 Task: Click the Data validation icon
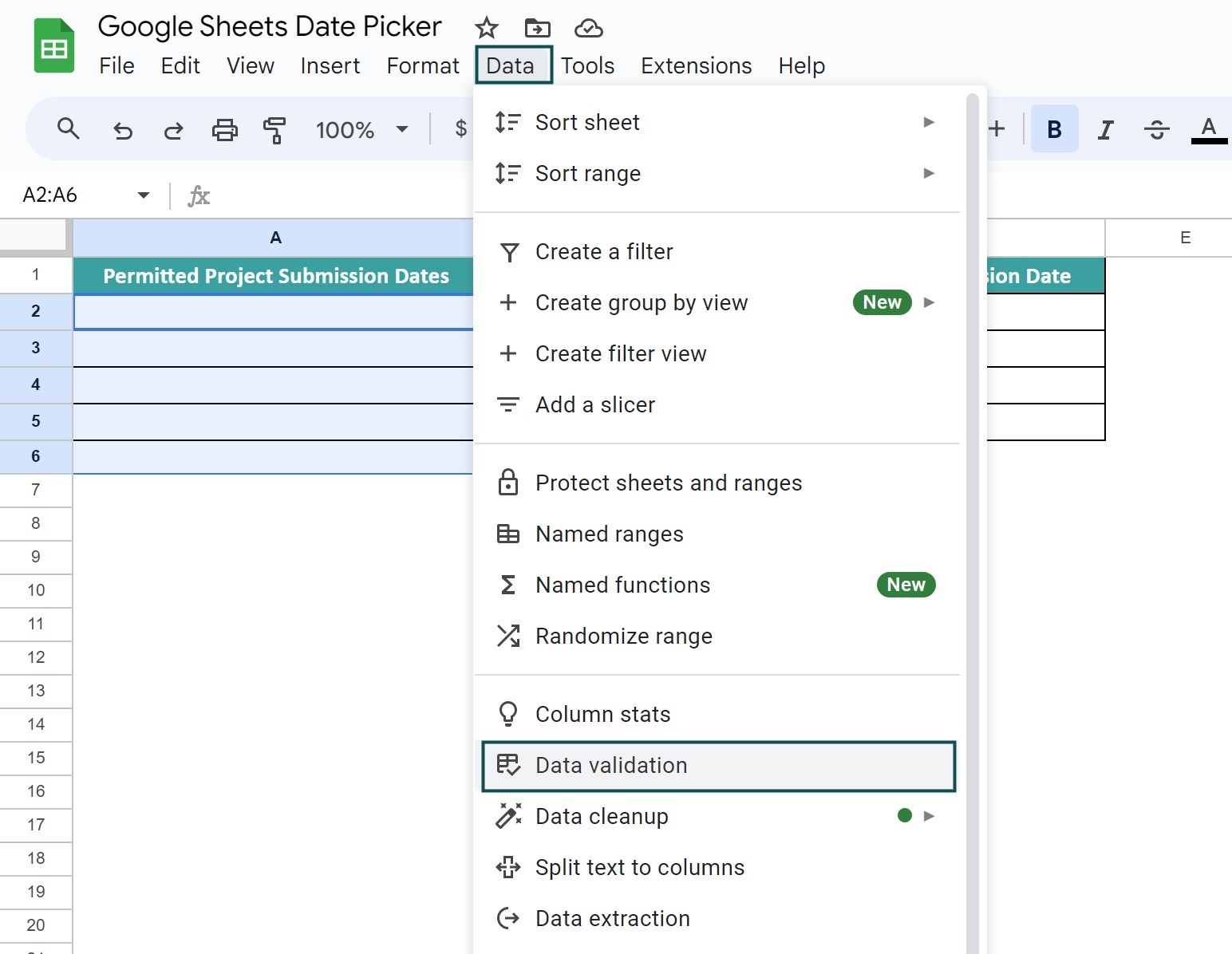pos(508,765)
